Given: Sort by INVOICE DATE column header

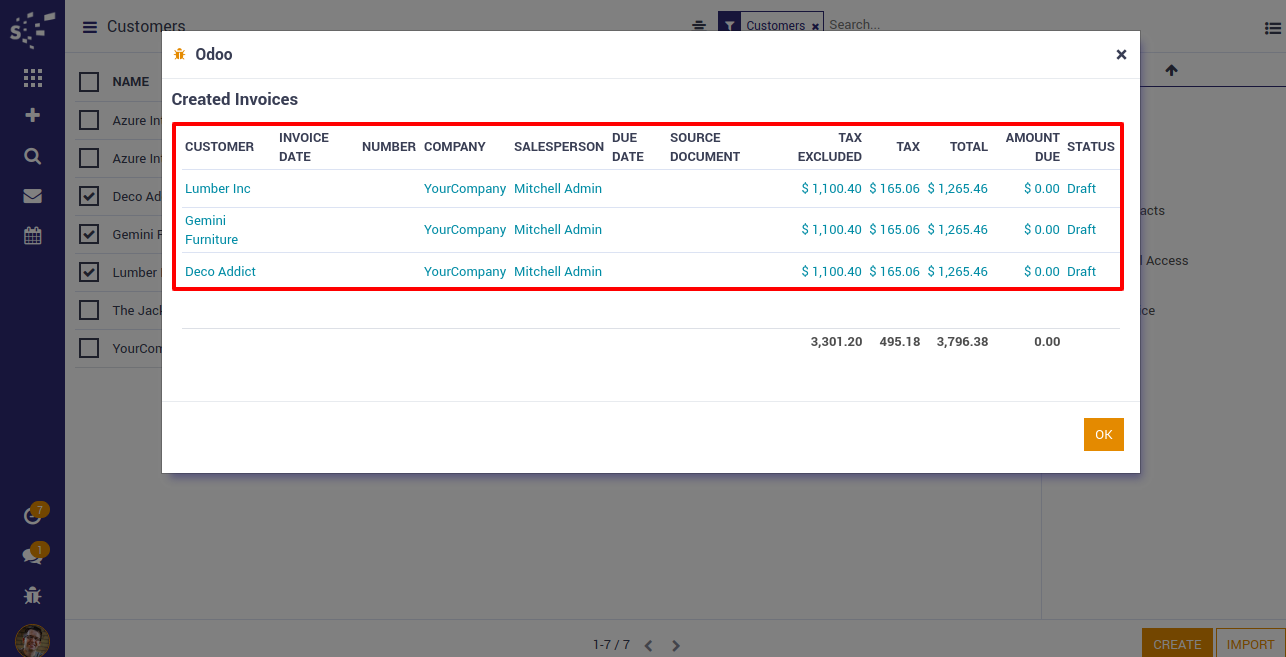Looking at the screenshot, I should pyautogui.click(x=304, y=147).
